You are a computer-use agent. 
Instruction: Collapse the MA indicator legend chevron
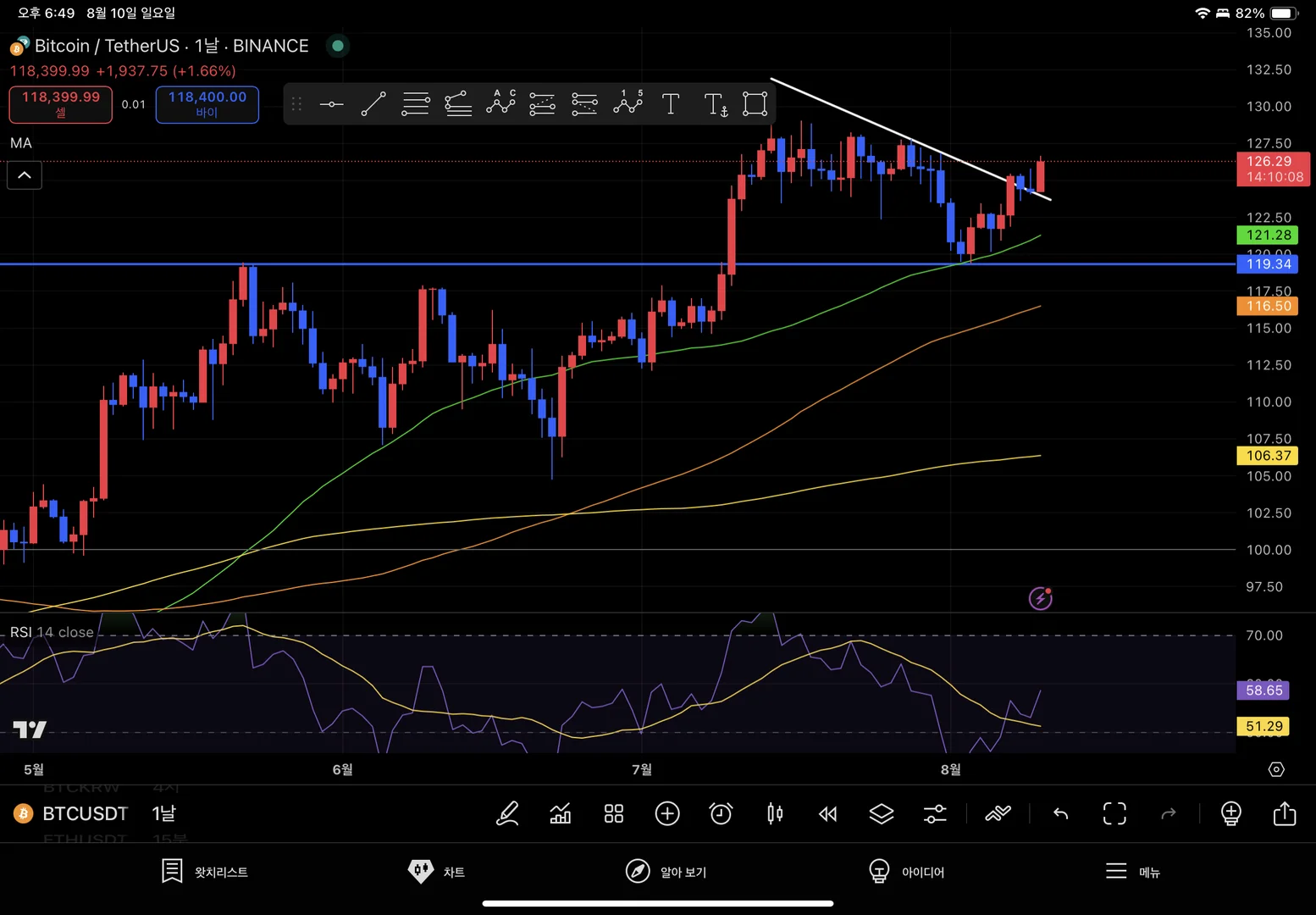(x=25, y=175)
